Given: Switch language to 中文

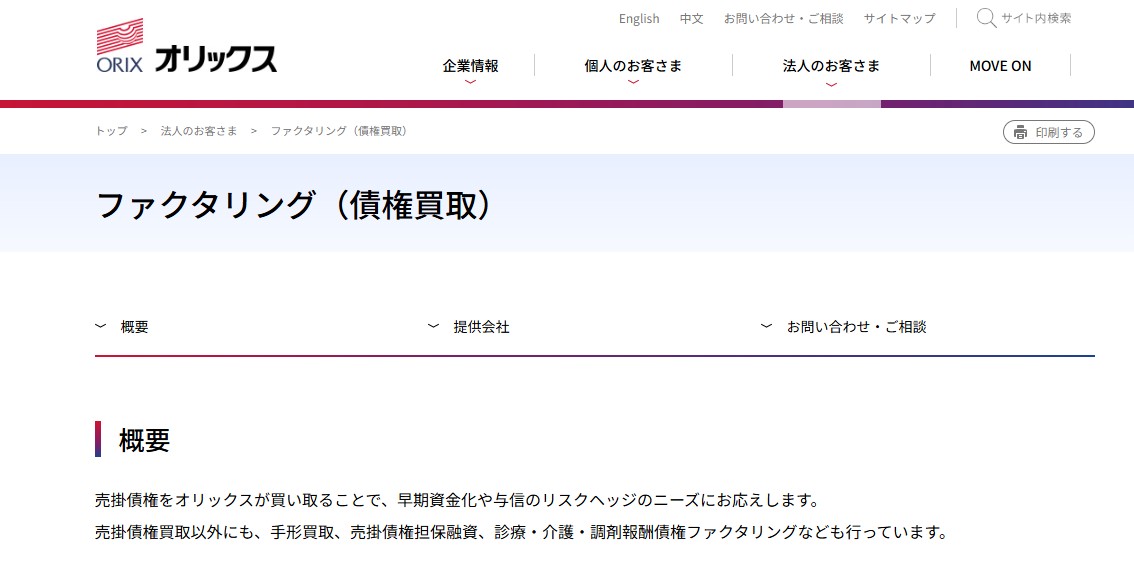Looking at the screenshot, I should pos(691,19).
